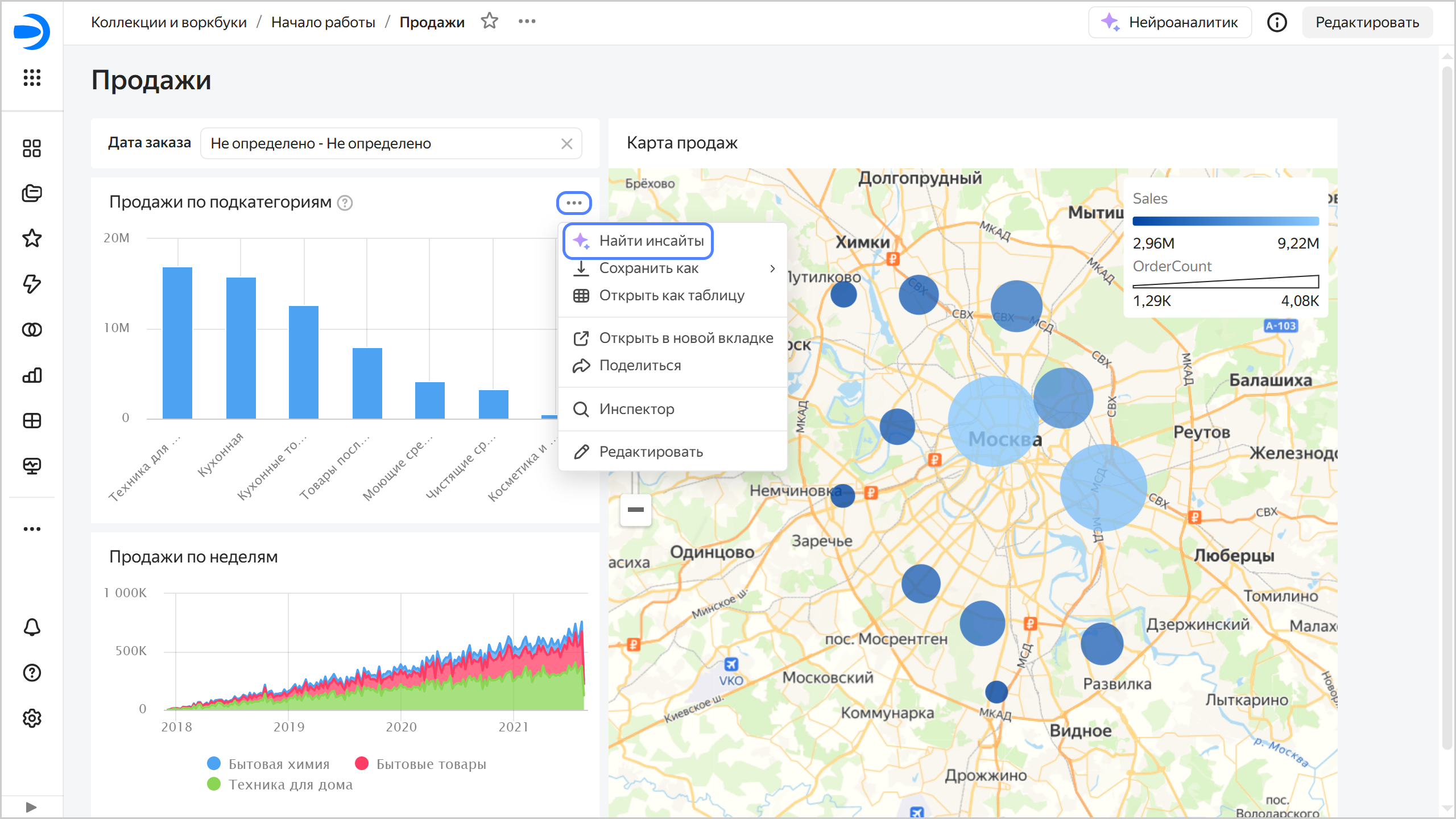Open the connections lightning icon in the sidebar
The width and height of the screenshot is (1456, 819).
coord(32,284)
